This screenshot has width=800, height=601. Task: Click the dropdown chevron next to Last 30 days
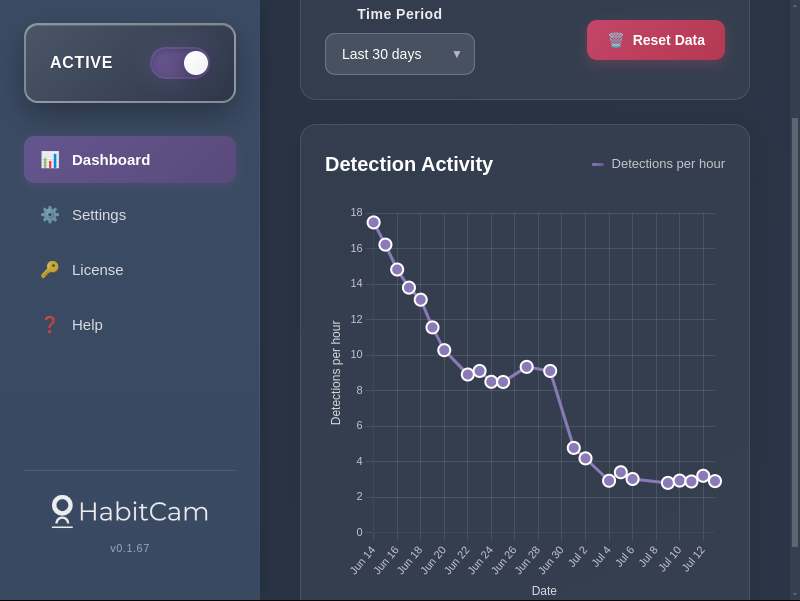(458, 55)
